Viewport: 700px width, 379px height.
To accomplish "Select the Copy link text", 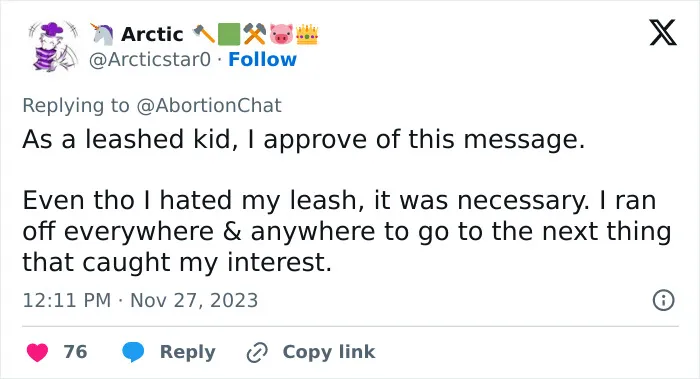I will [x=329, y=352].
